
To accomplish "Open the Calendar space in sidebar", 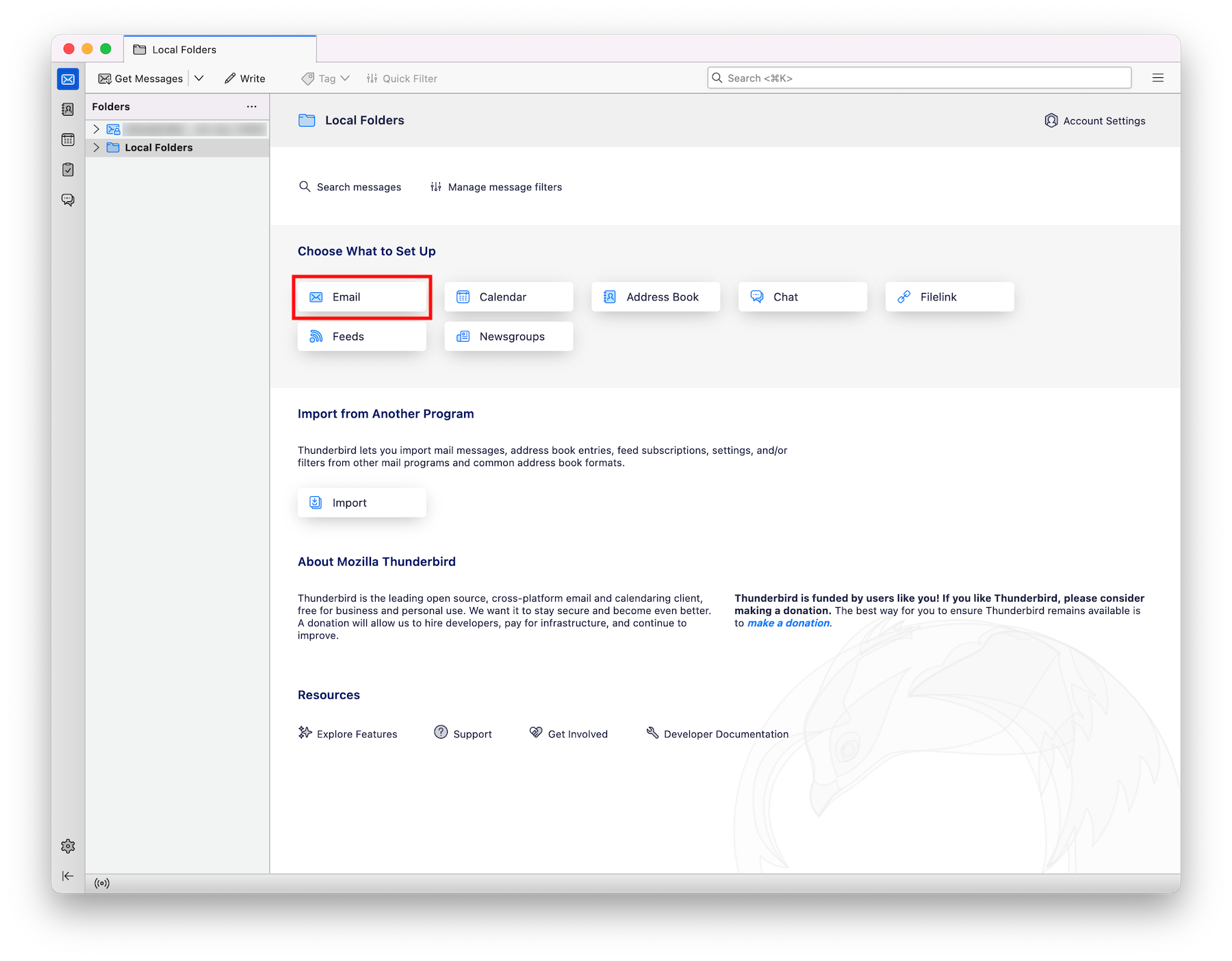I will (x=68, y=140).
